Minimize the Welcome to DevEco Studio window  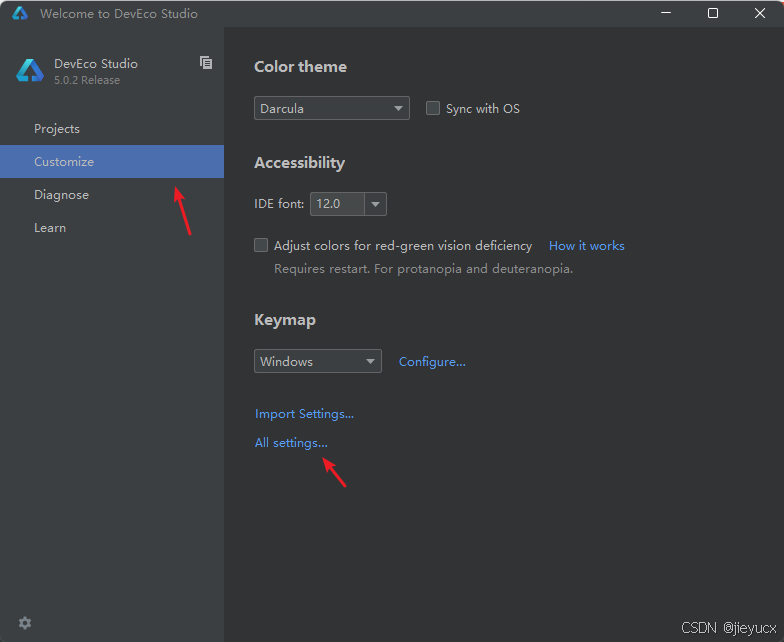(666, 13)
